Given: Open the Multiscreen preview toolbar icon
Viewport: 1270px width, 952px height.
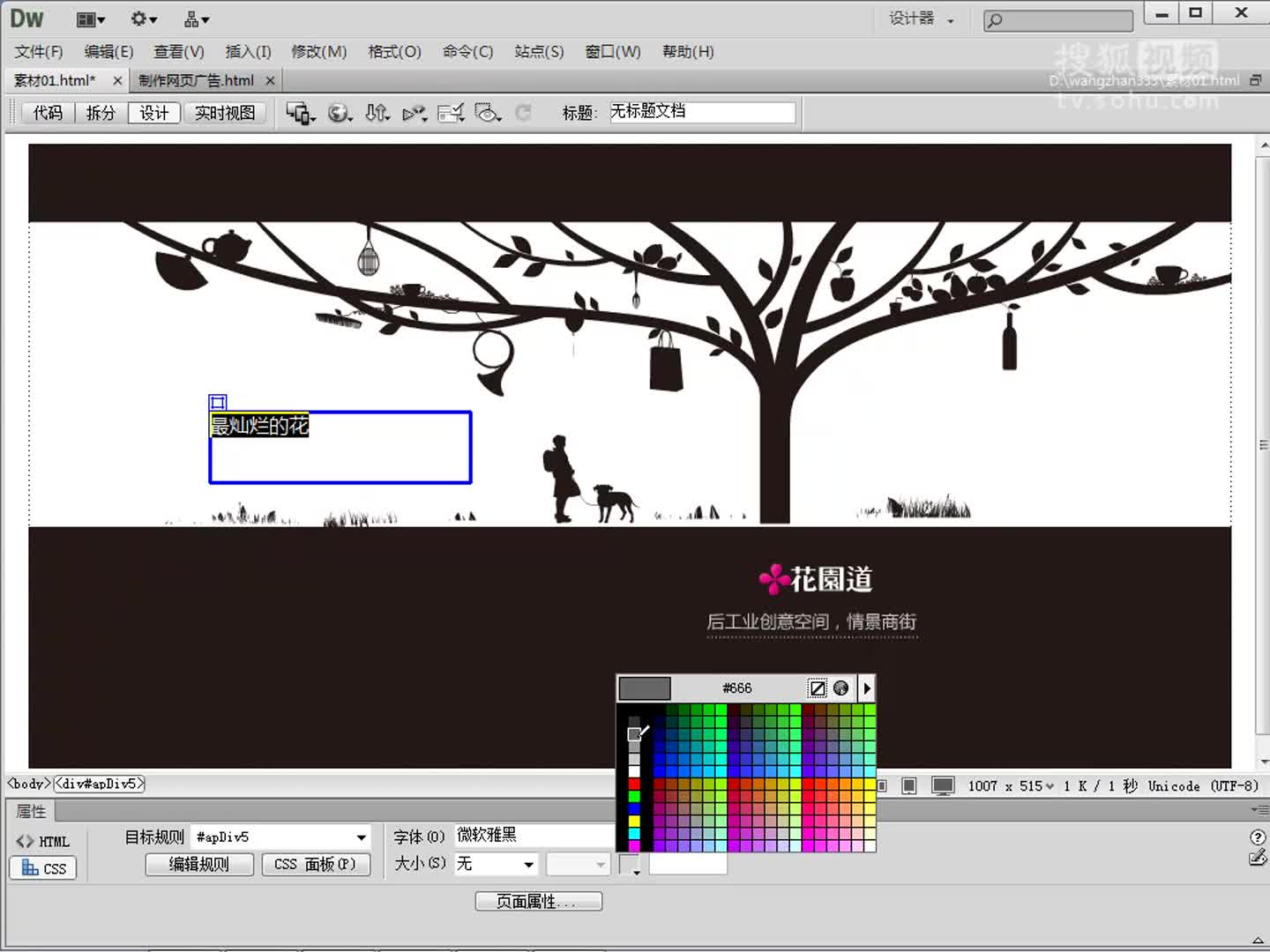Looking at the screenshot, I should pos(301,113).
